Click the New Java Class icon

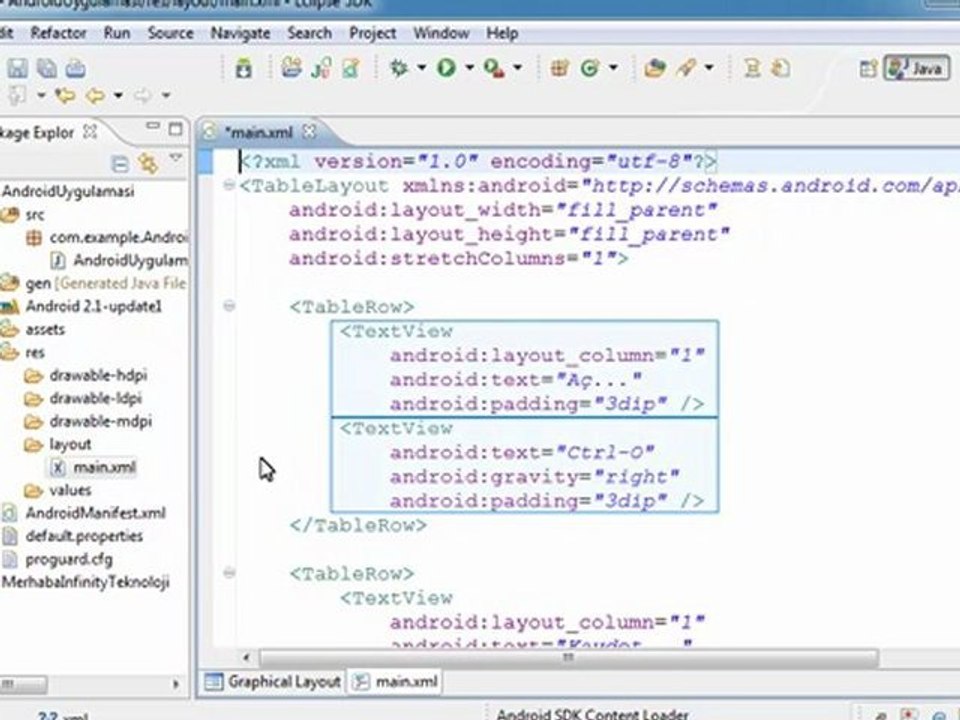pos(590,67)
